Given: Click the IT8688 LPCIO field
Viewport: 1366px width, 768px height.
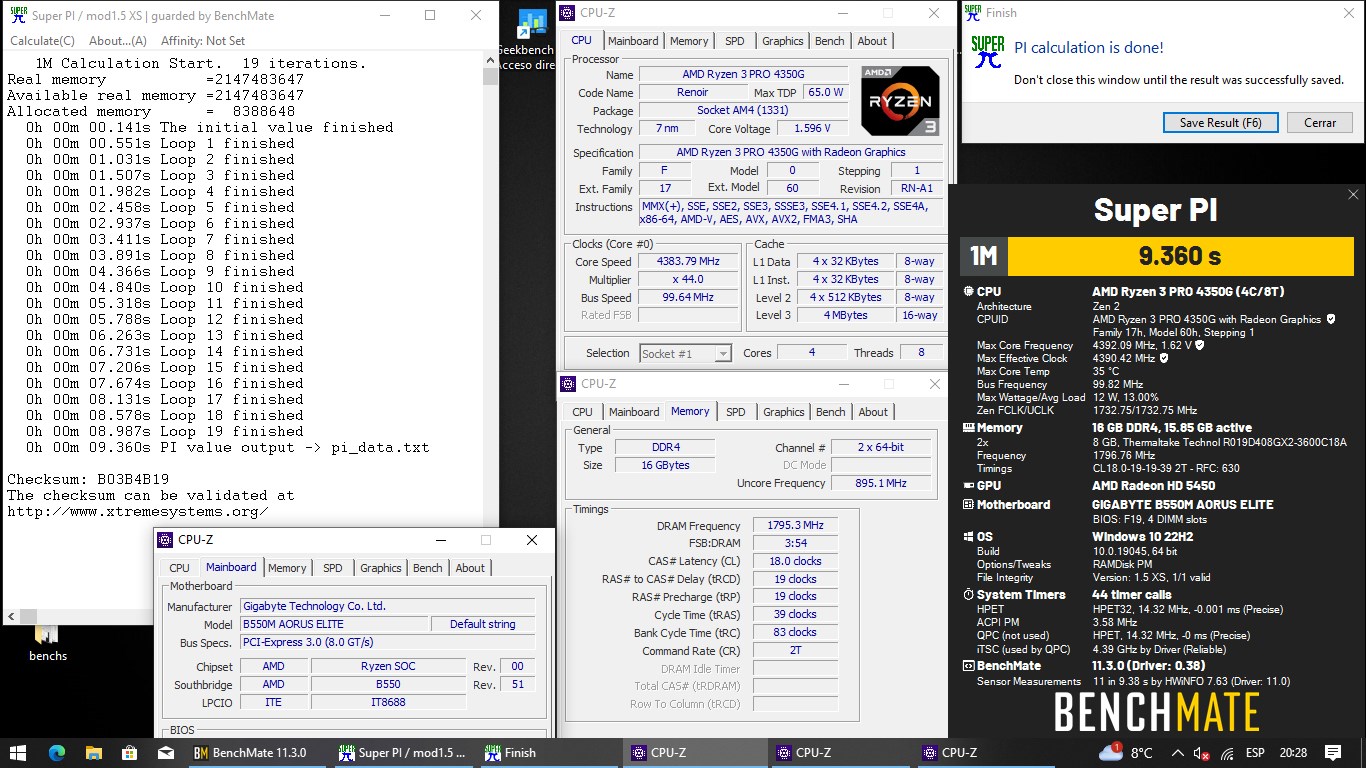Looking at the screenshot, I should pyautogui.click(x=389, y=702).
